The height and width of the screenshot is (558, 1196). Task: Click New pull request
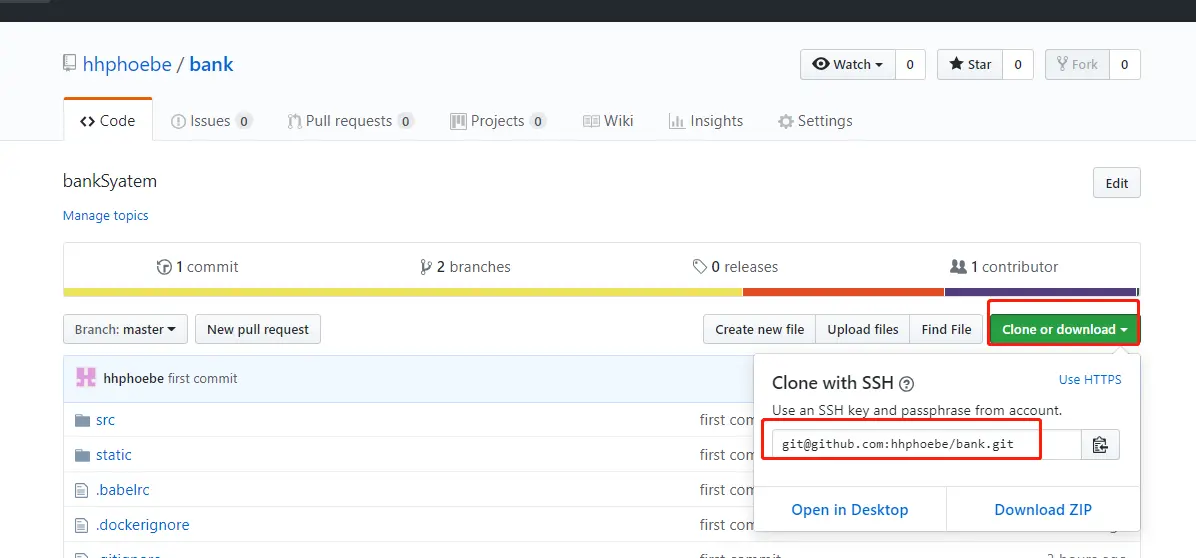tap(258, 329)
